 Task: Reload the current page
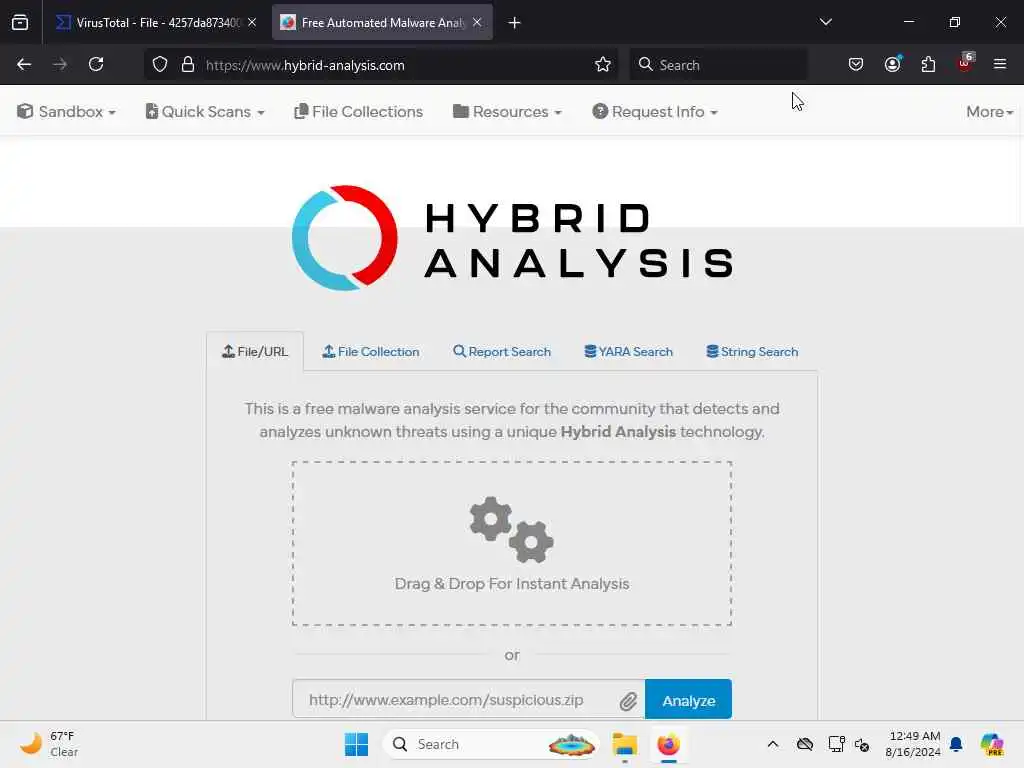pos(96,64)
